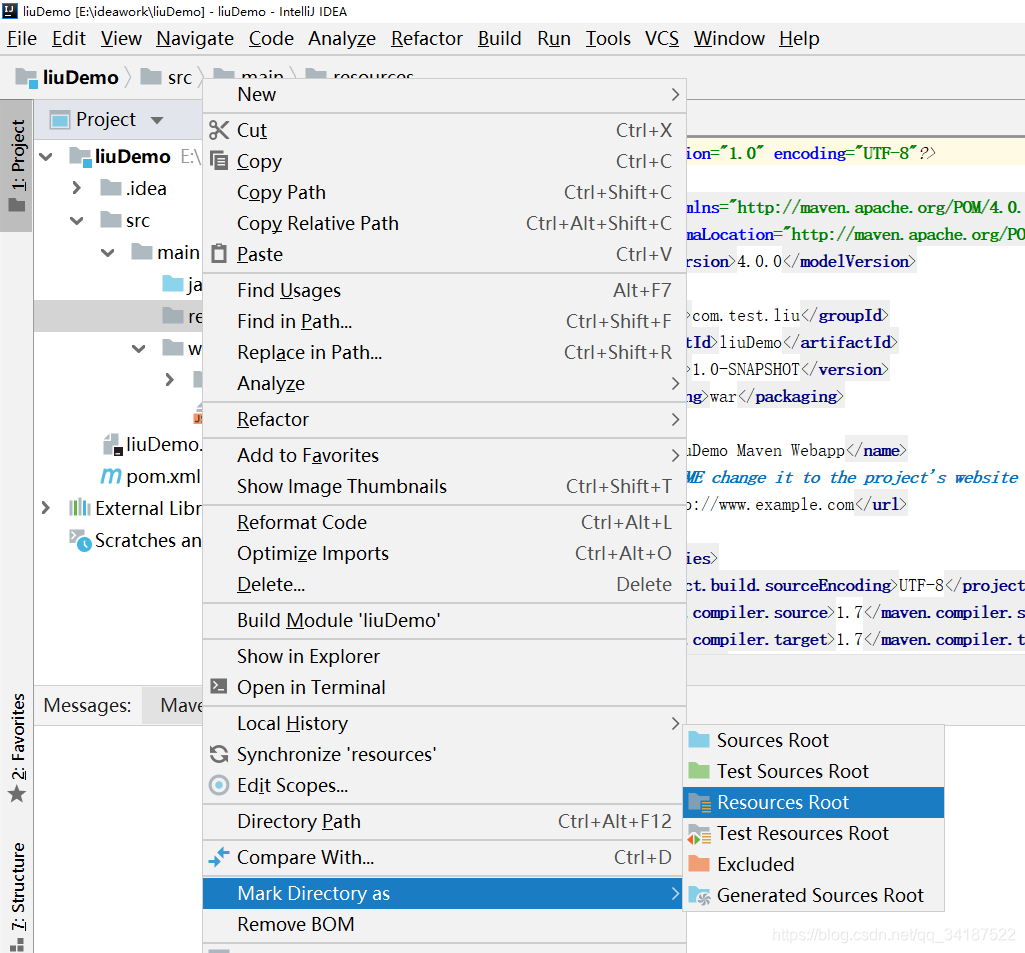1025x953 pixels.
Task: Click the Compare With arrows icon
Action: pyautogui.click(x=219, y=856)
